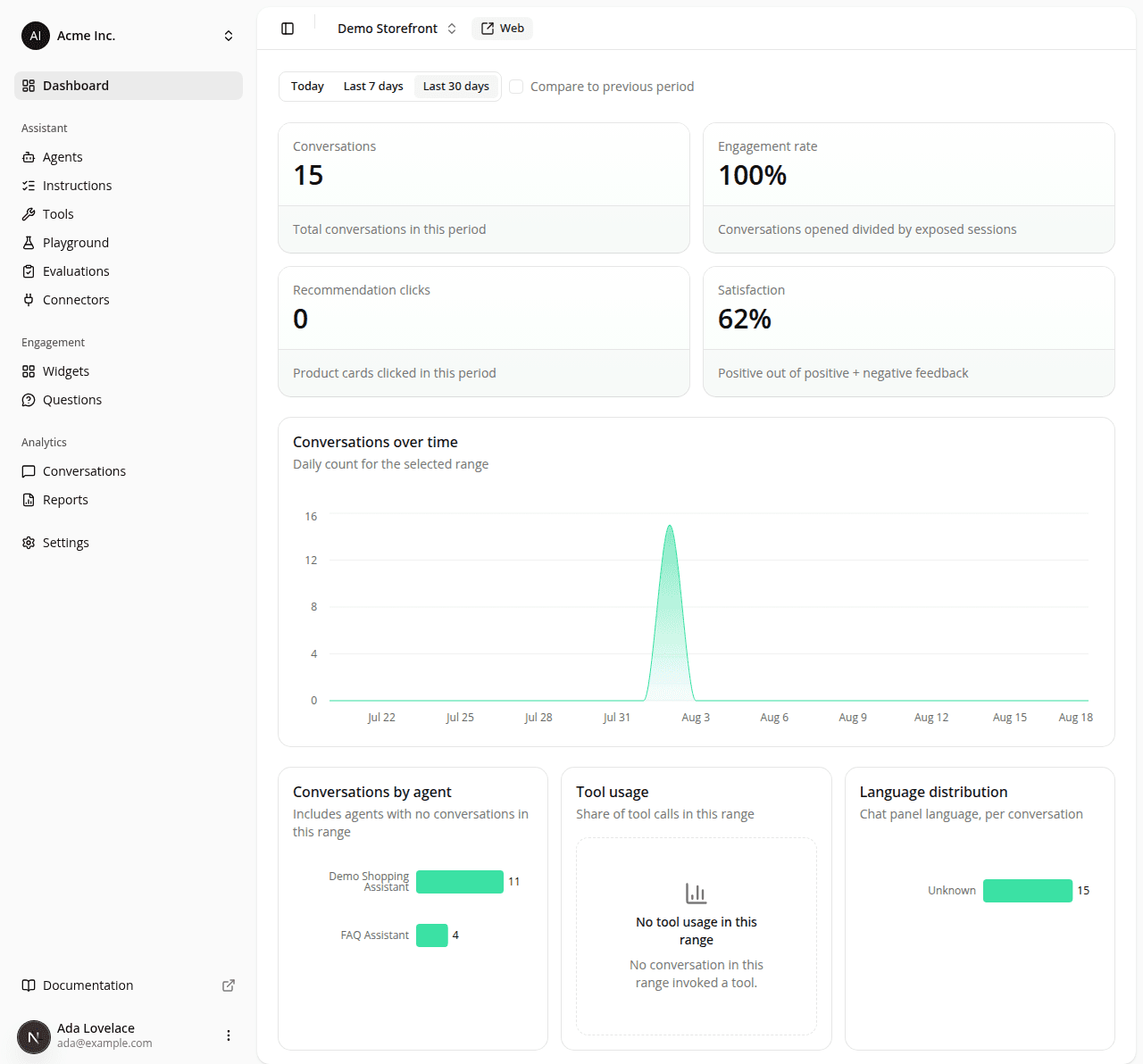
Task: Click the Instructions list icon
Action: (x=29, y=186)
